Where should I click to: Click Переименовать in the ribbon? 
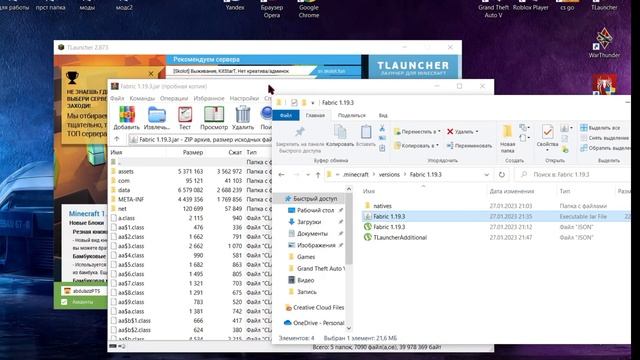(469, 145)
